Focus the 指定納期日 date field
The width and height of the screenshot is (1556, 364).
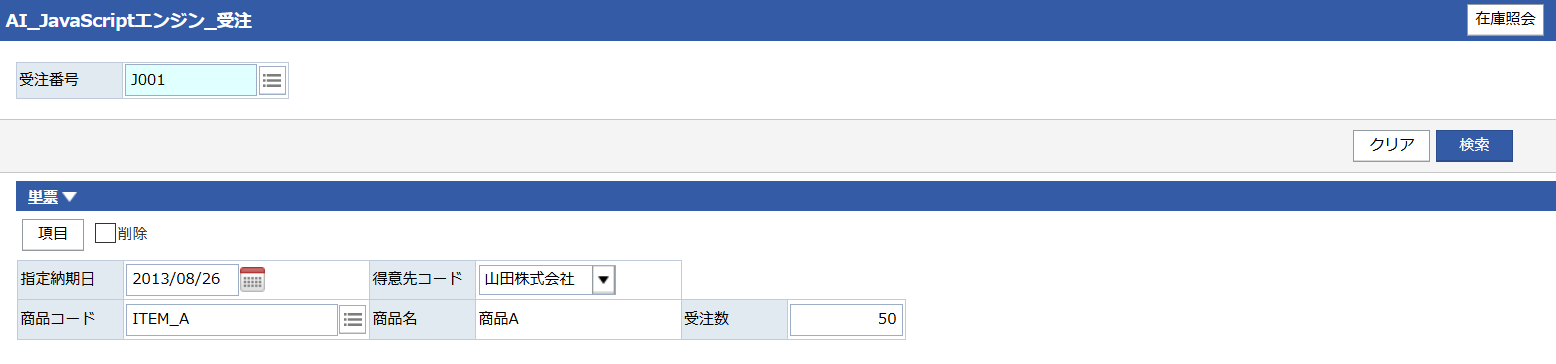(x=182, y=279)
